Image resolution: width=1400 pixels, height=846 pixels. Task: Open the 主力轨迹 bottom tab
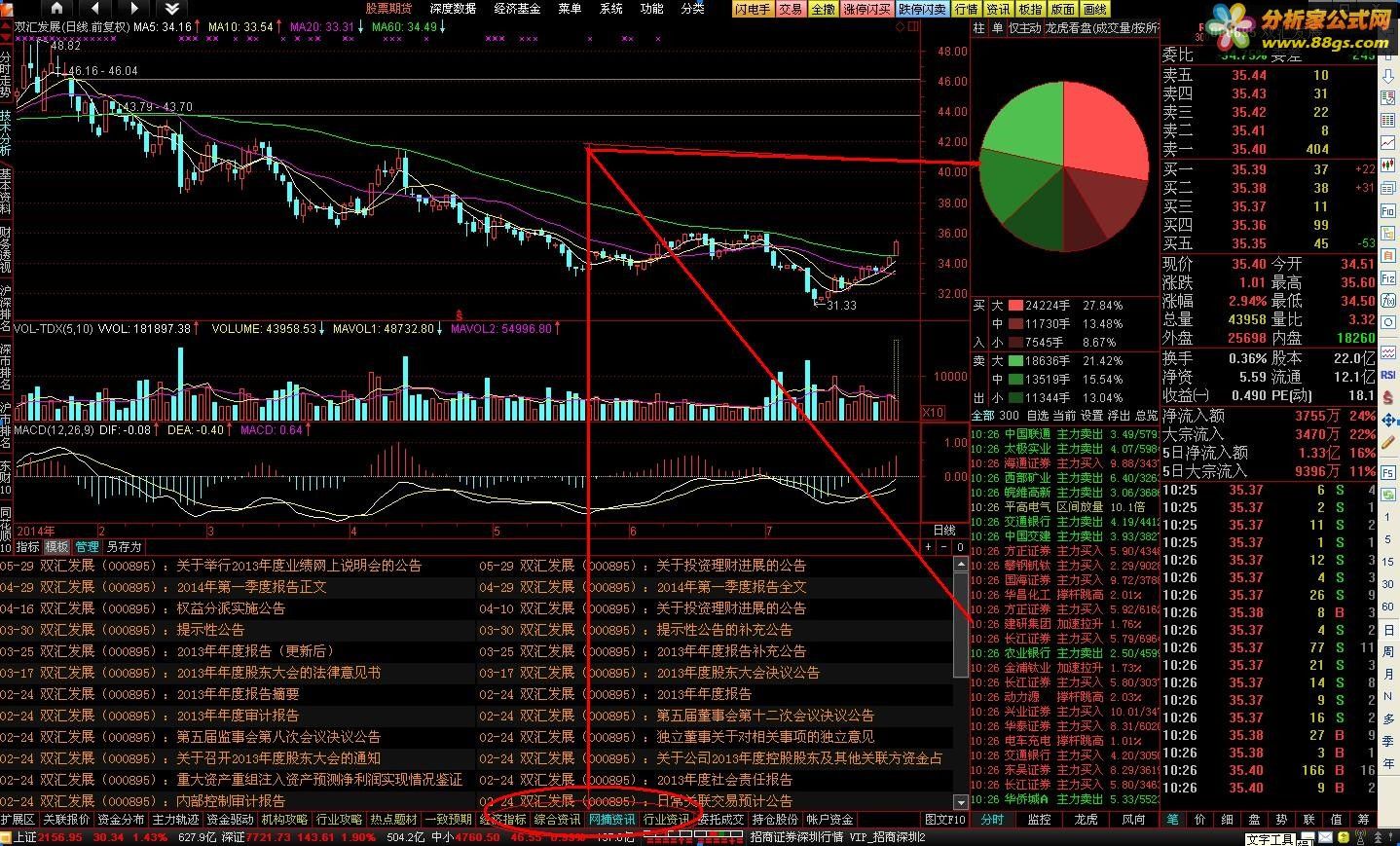point(175,820)
